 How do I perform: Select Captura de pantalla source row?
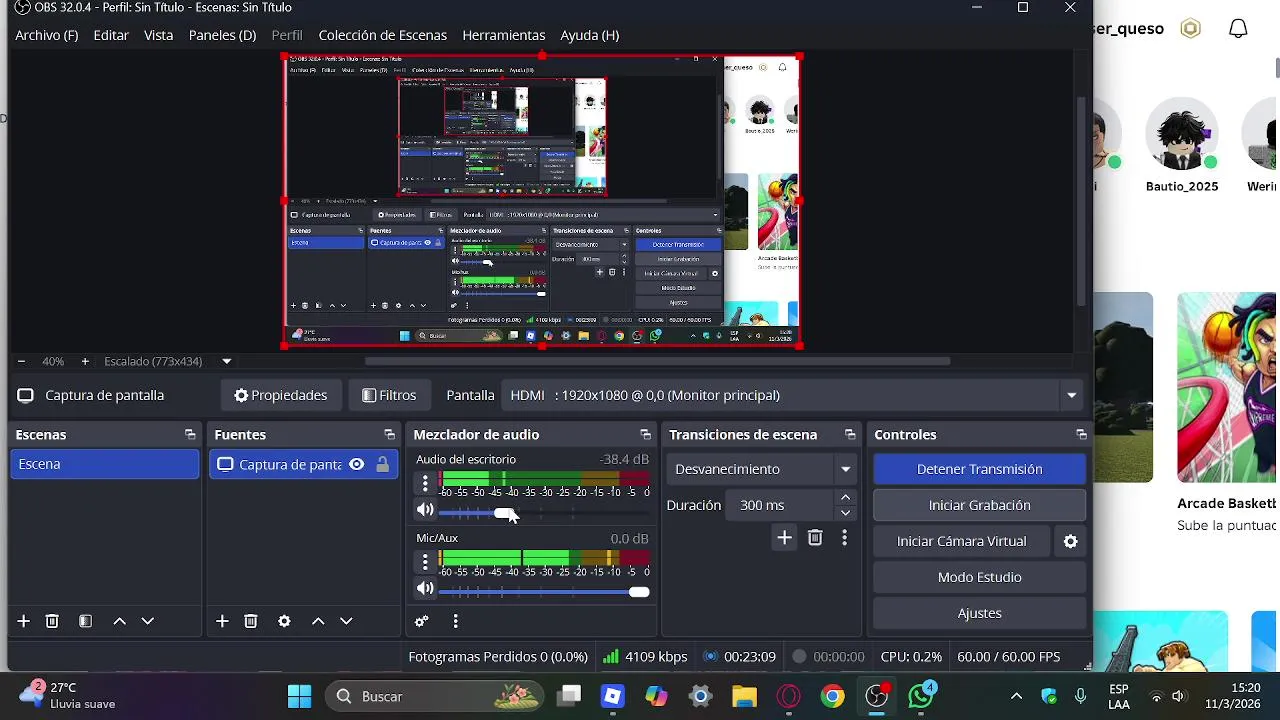coord(303,464)
